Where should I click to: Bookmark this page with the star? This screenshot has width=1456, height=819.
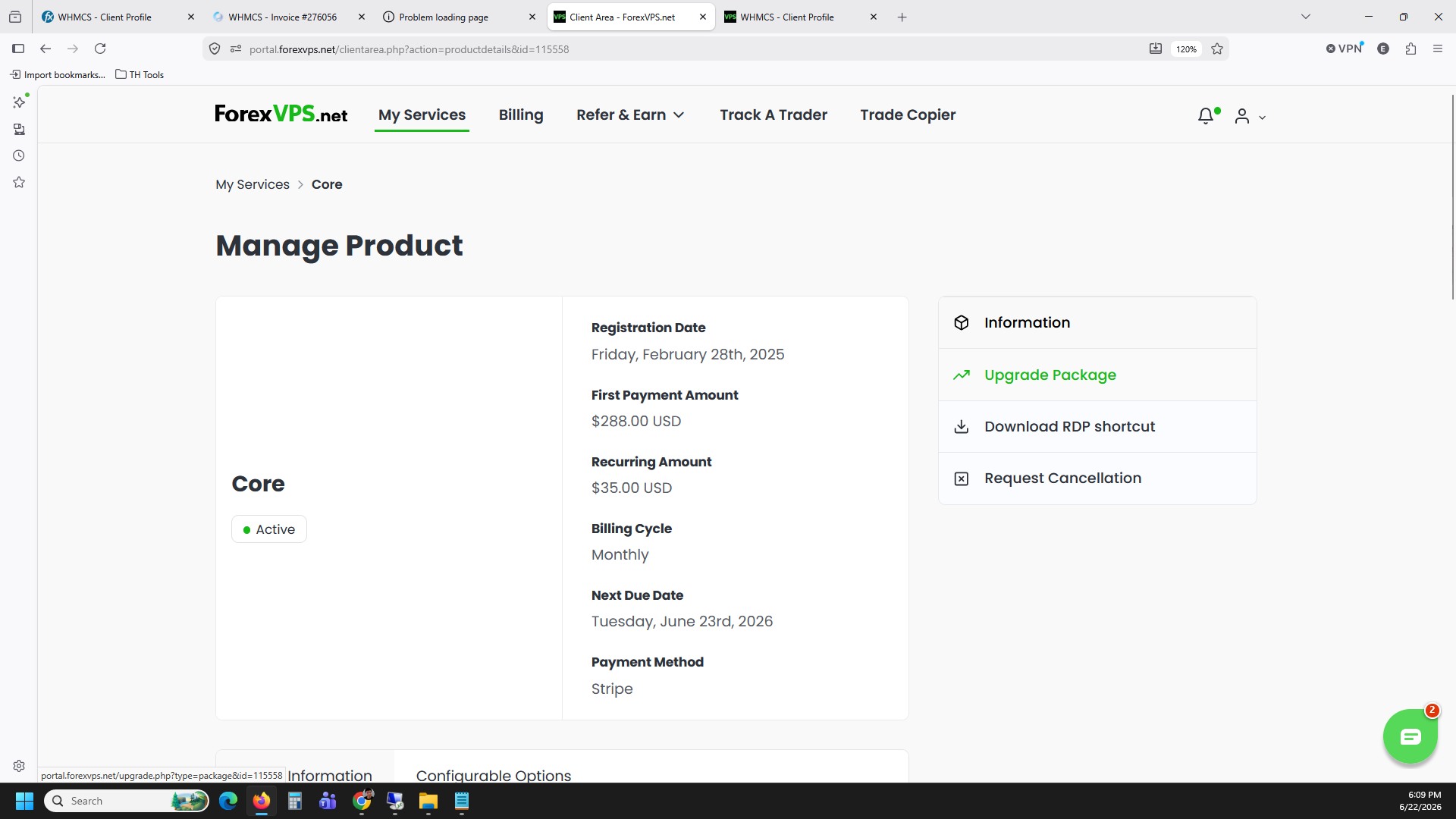1217,49
